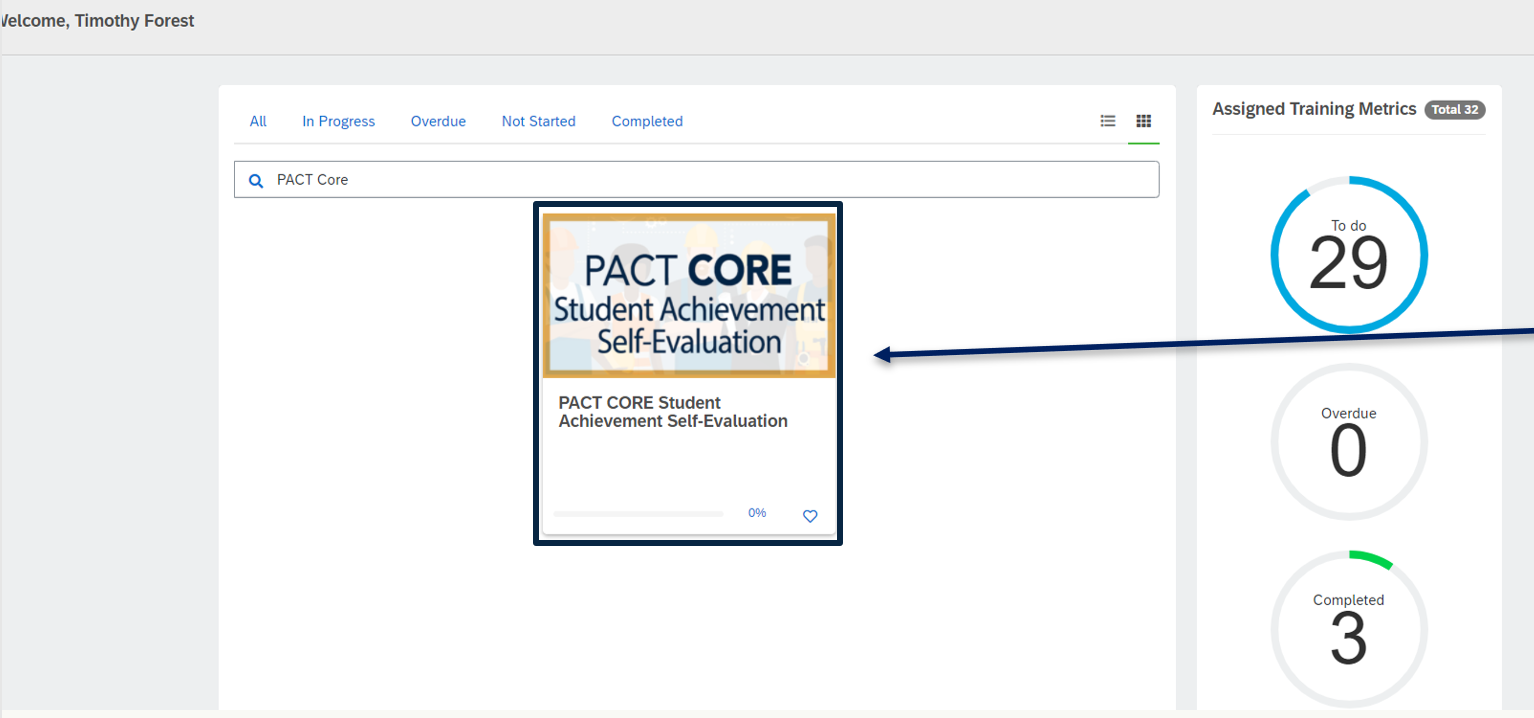
Task: Click the course progress bar
Action: pyautogui.click(x=637, y=514)
